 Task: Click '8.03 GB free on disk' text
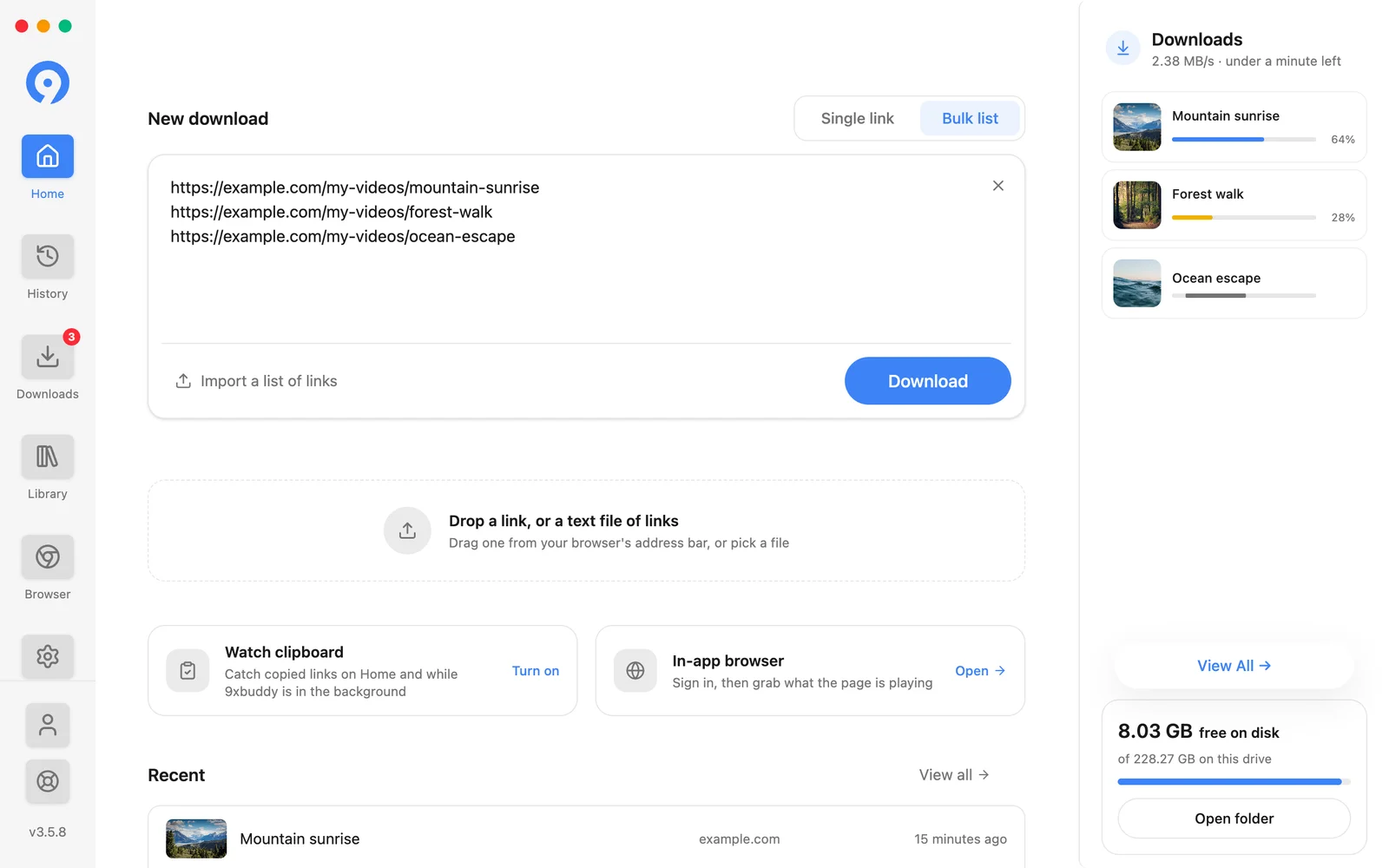[1198, 732]
